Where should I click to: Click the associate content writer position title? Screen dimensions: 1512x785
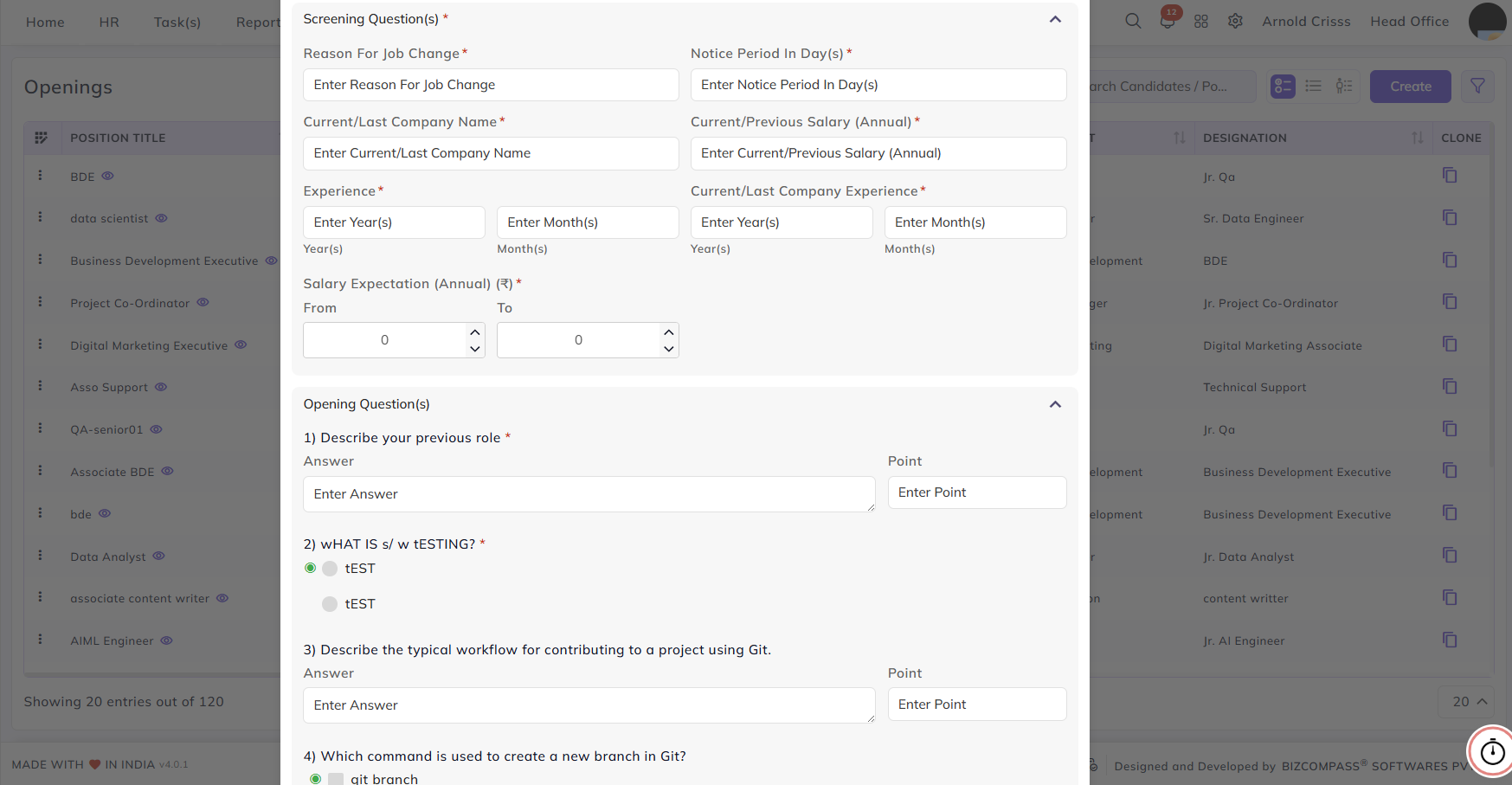coord(139,598)
